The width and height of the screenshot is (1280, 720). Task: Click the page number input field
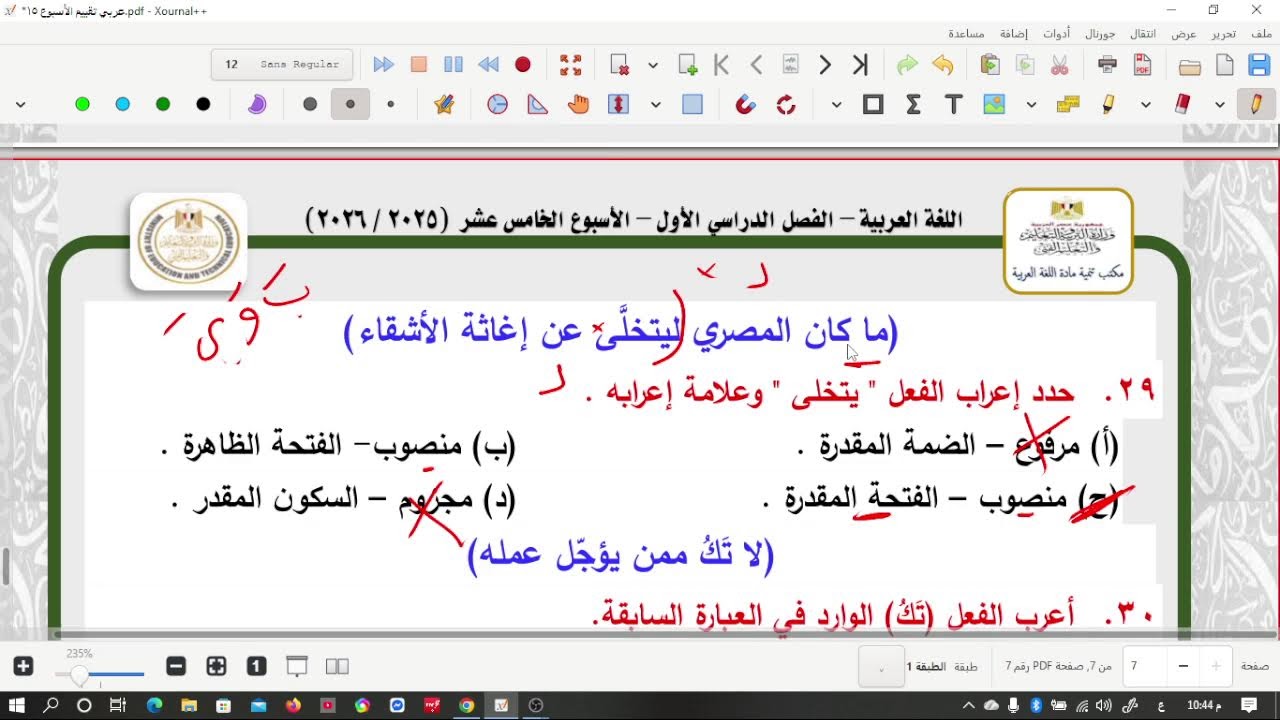point(1147,666)
